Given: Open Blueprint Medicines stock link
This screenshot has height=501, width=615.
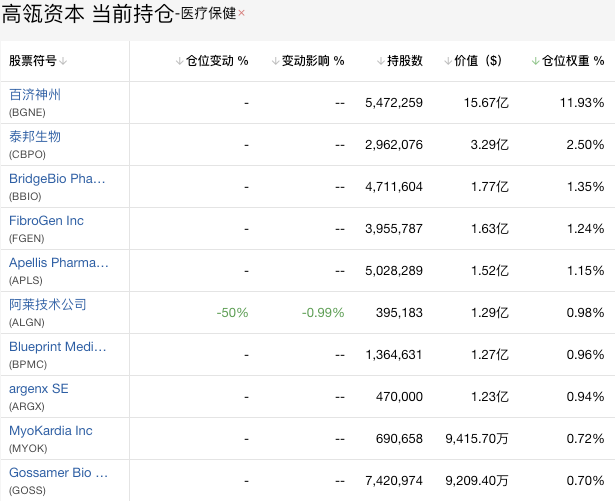Looking at the screenshot, I should pyautogui.click(x=58, y=346).
